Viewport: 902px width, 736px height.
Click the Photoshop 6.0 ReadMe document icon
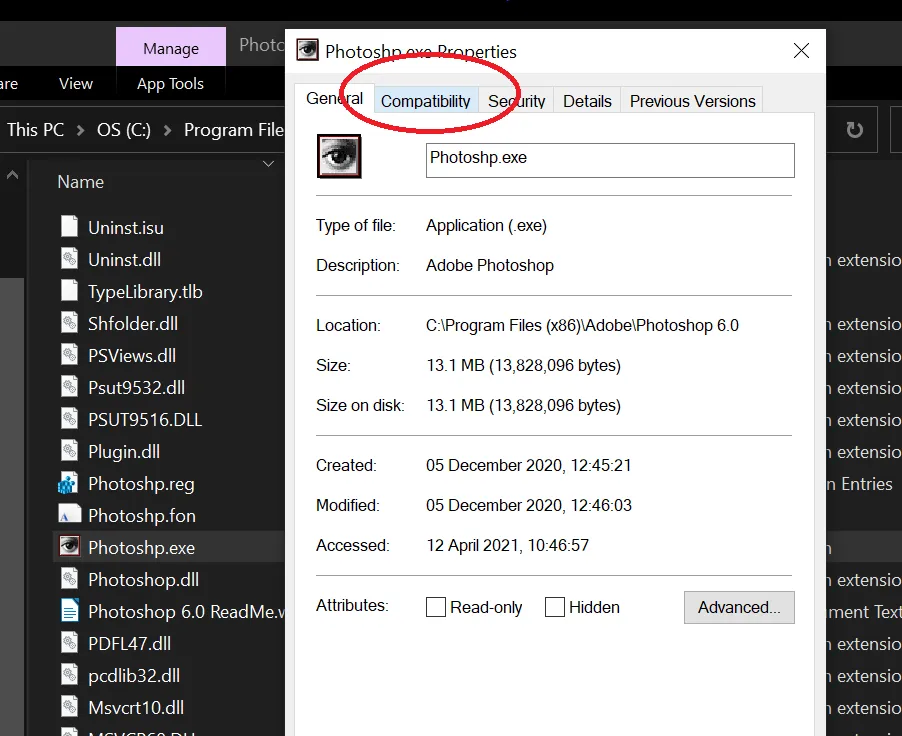pyautogui.click(x=69, y=611)
